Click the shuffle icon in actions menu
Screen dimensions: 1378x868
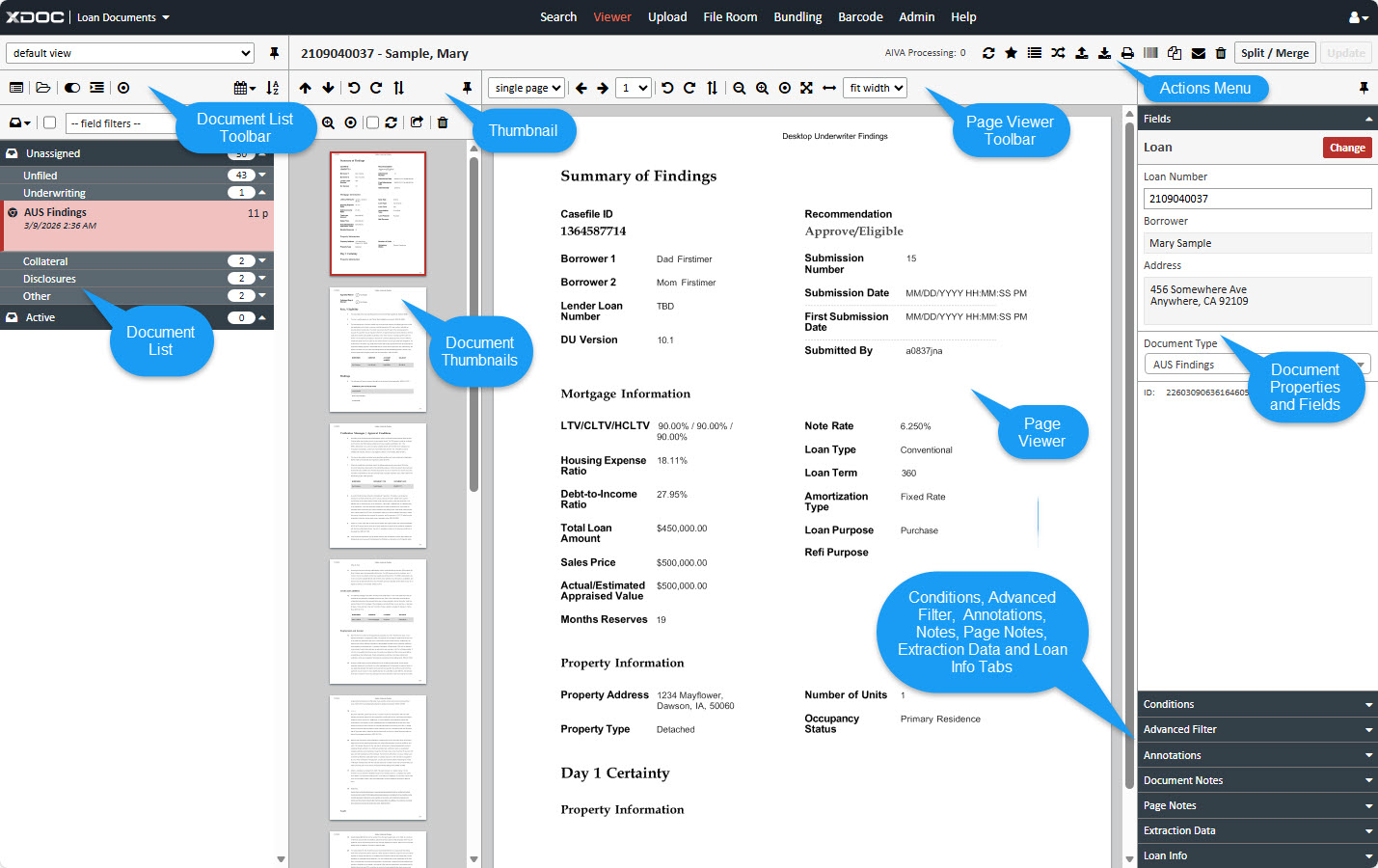tap(1058, 53)
